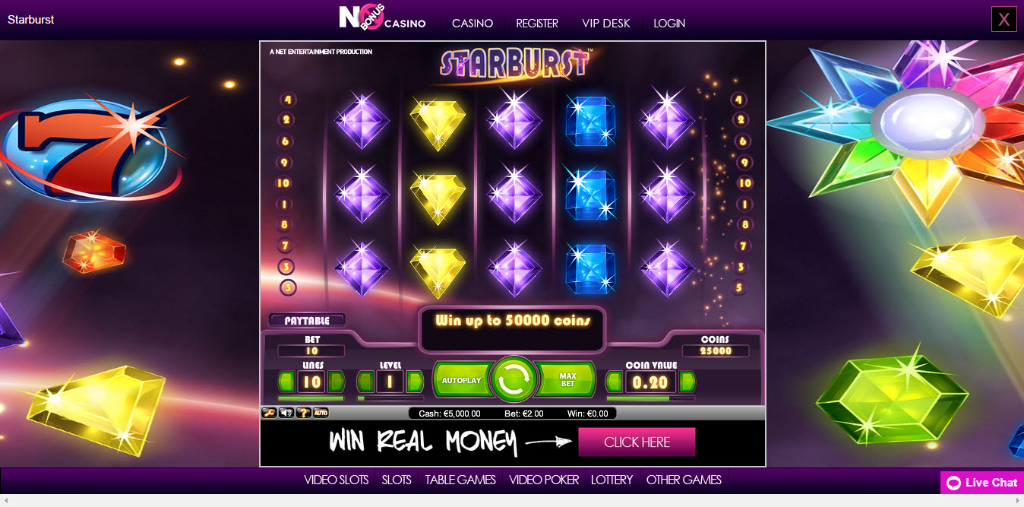
Task: Decrease Coin Value with left arrow
Action: tap(614, 382)
